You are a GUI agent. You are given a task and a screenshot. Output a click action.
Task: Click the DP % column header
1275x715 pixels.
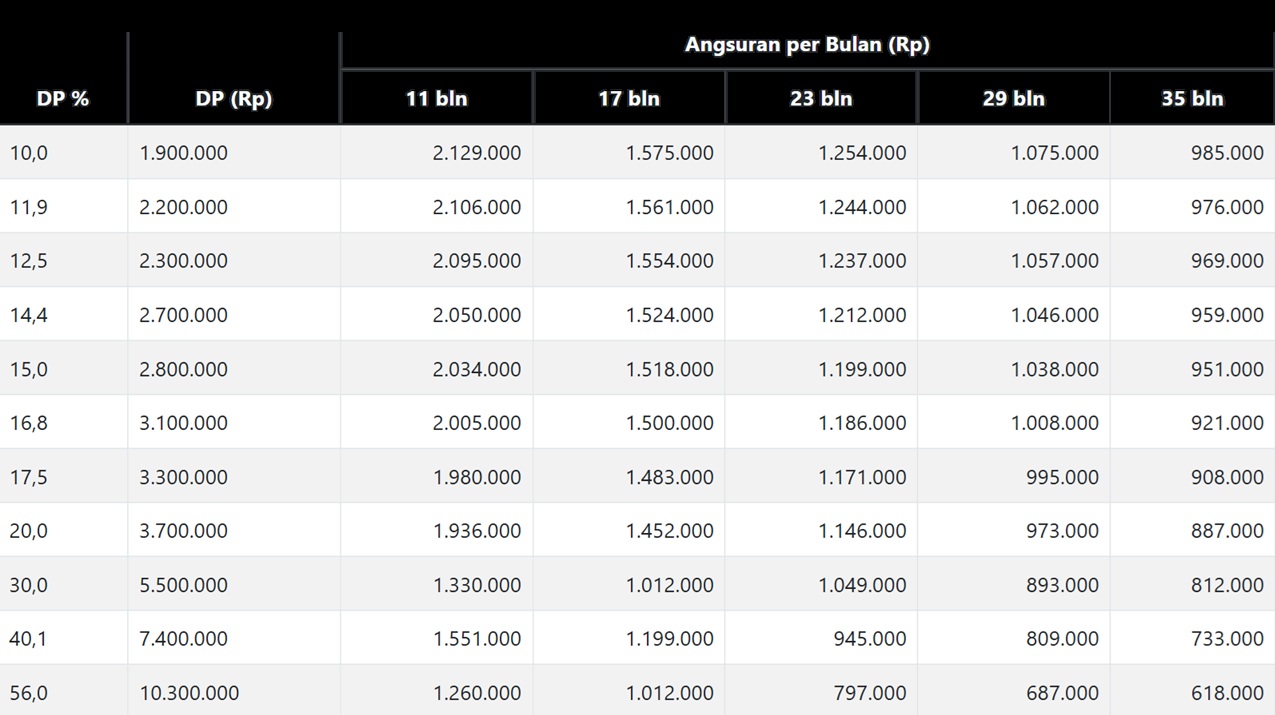point(63,98)
